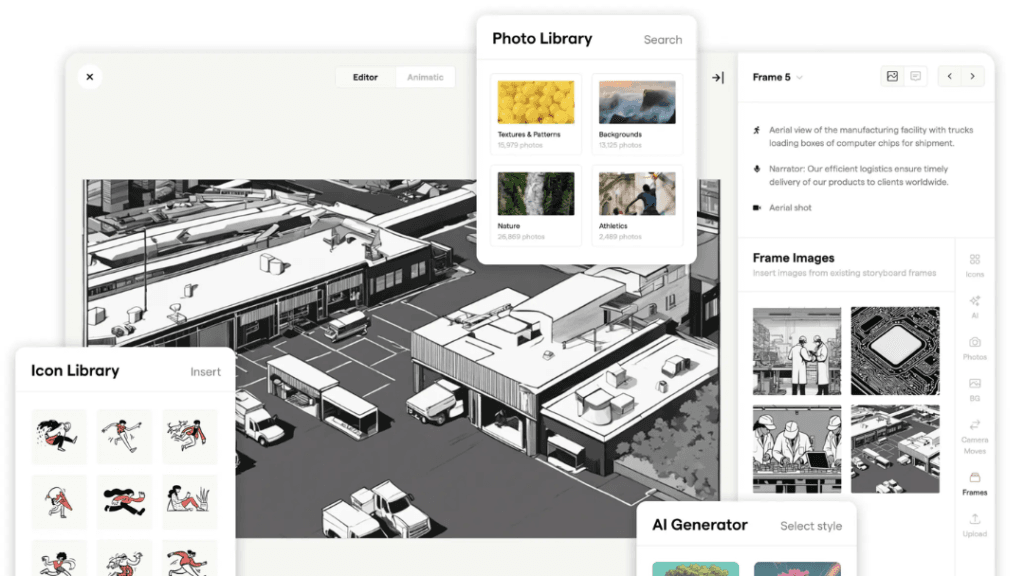The width and height of the screenshot is (1024, 576).
Task: Select the workers with hardhats frame image
Action: pos(797,449)
